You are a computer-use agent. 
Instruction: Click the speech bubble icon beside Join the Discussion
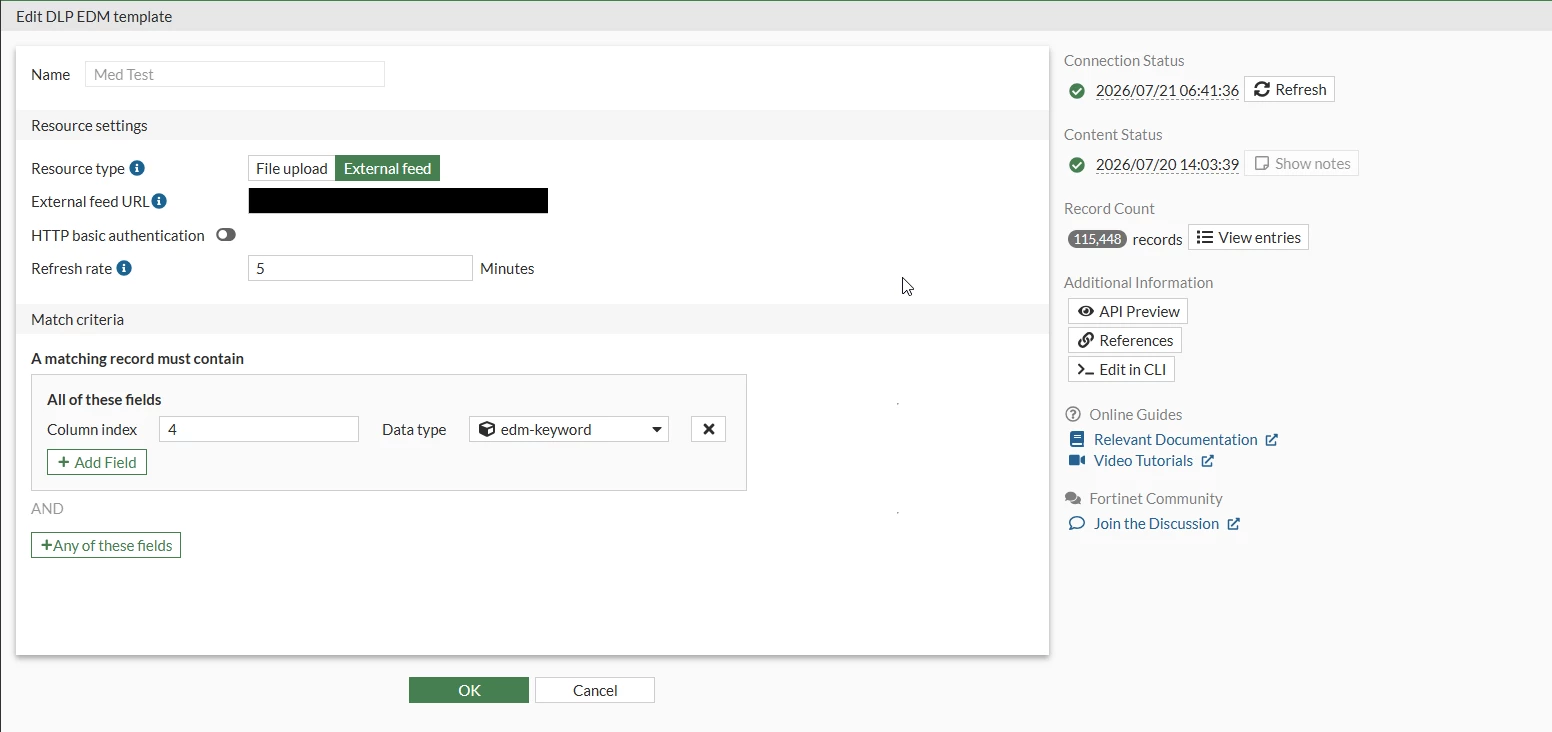click(x=1077, y=523)
